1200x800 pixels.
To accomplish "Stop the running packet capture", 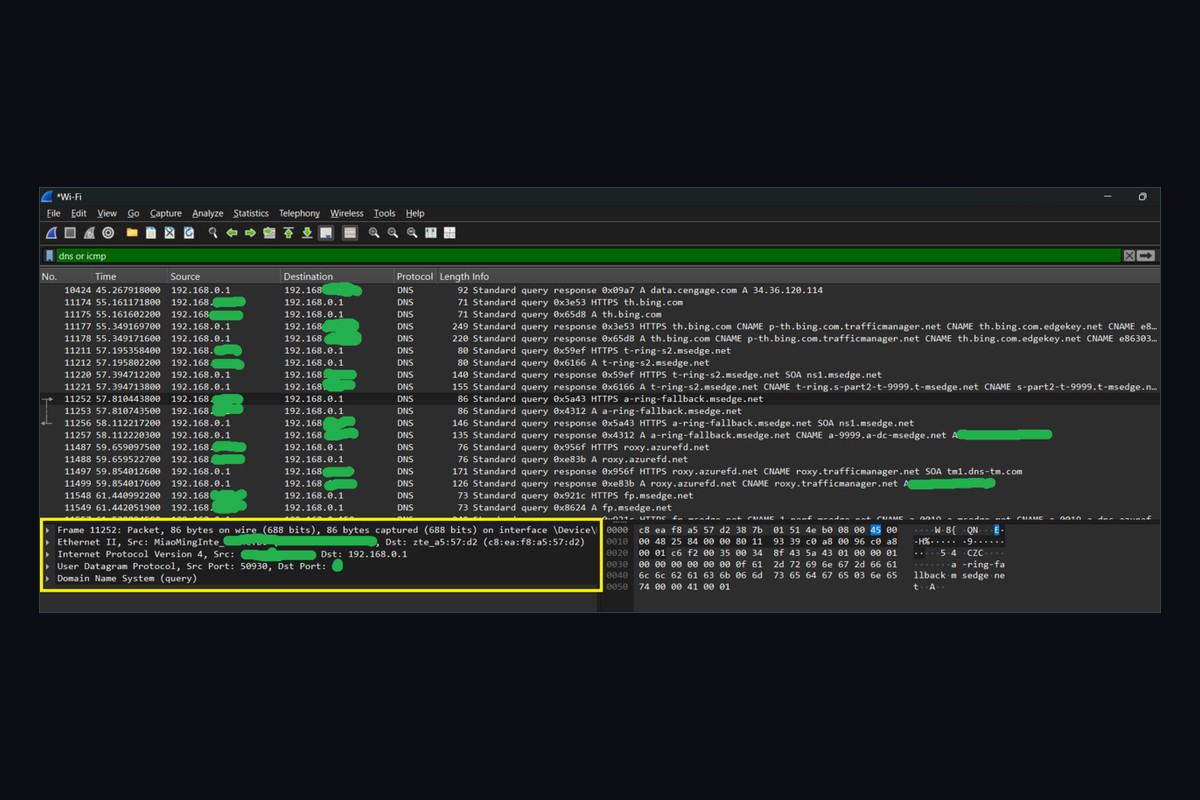I will pos(70,232).
